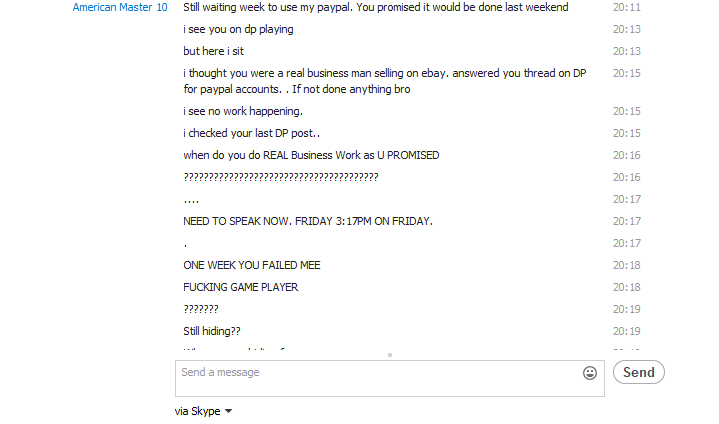Viewport: 719px width, 424px height.
Task: Click the 'REAL Business Work as U PROMISED' message
Action: (x=311, y=155)
